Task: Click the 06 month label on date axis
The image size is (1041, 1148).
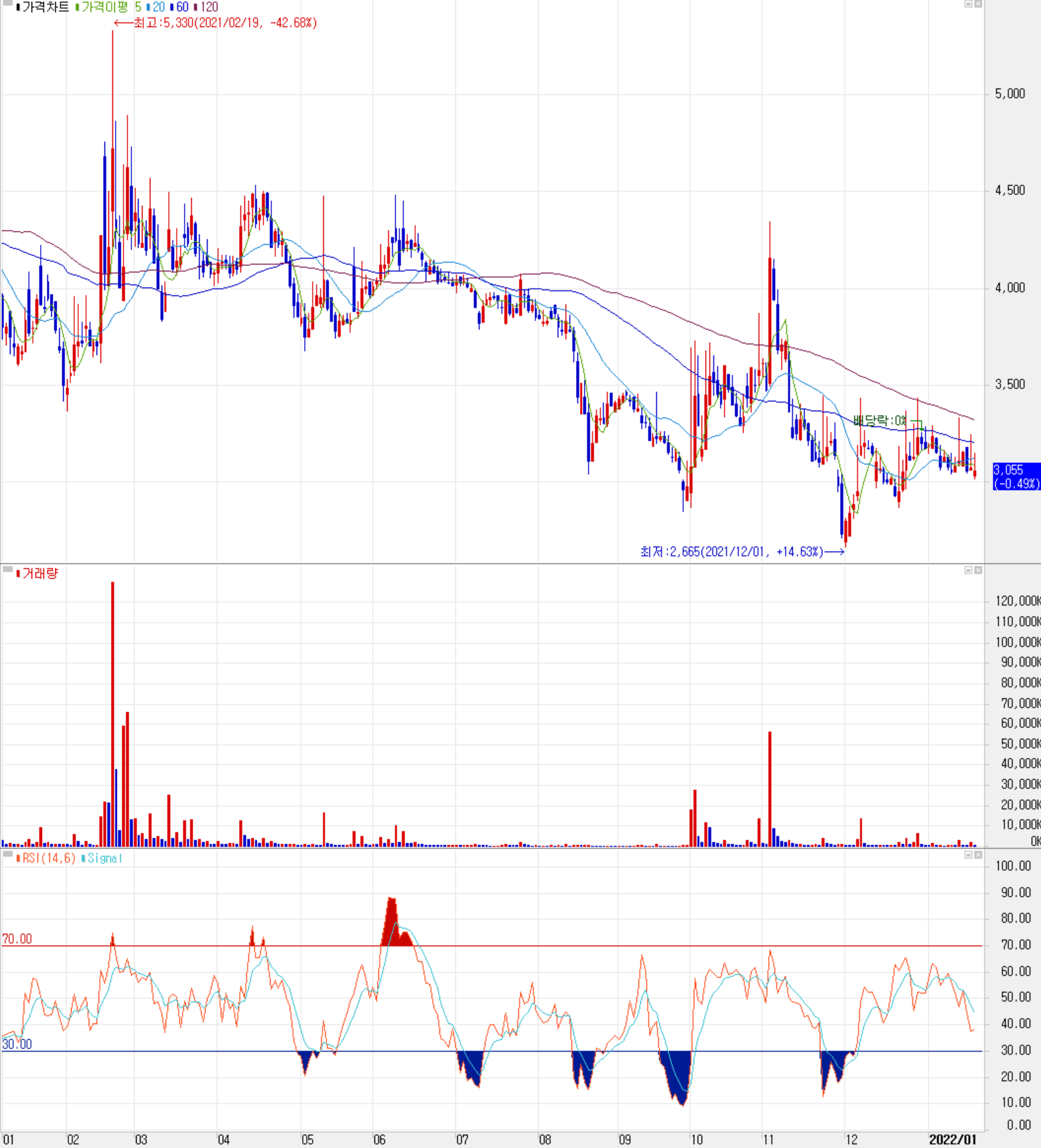Action: 380,1140
